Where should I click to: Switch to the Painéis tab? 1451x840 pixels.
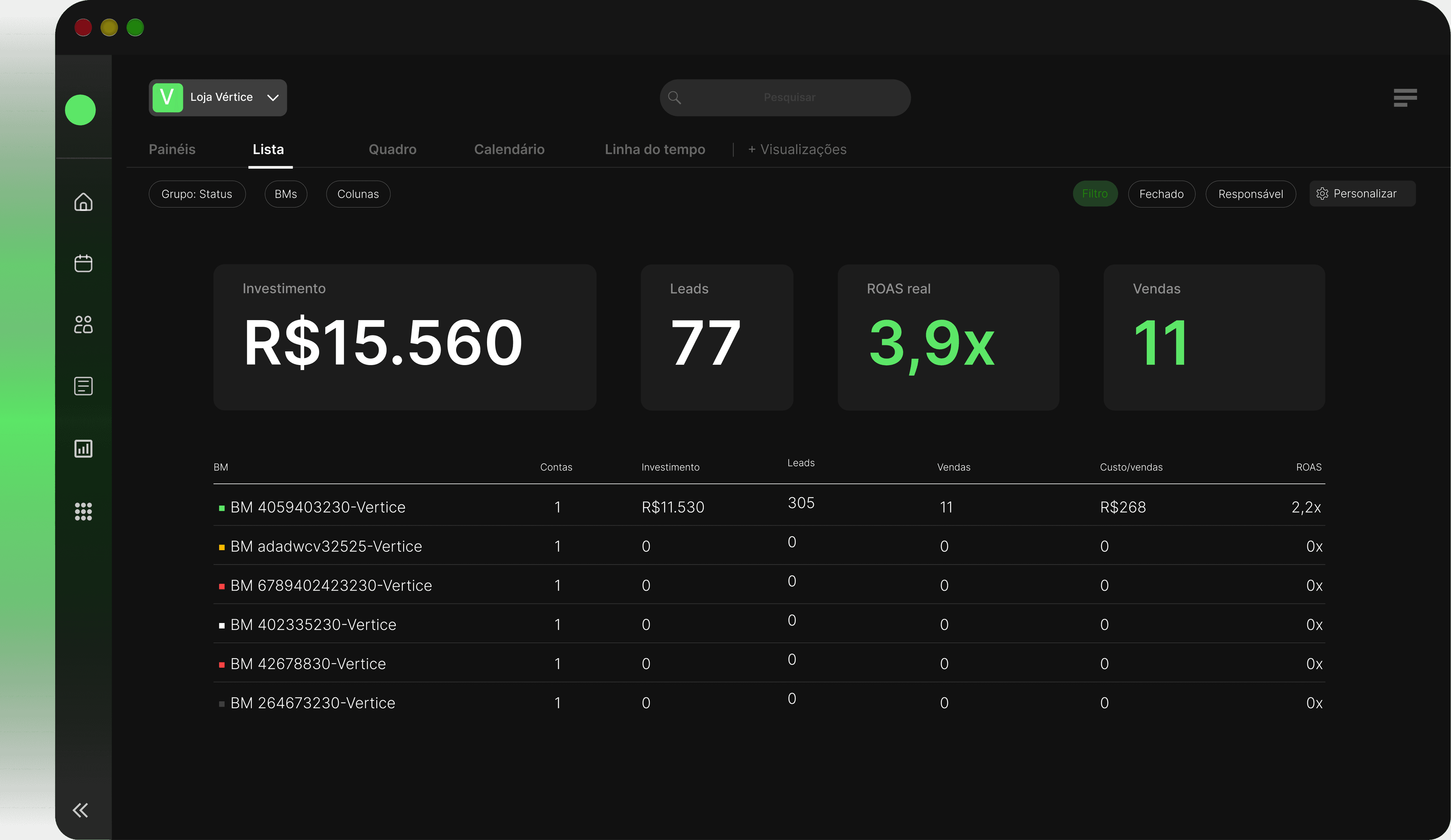(x=172, y=149)
